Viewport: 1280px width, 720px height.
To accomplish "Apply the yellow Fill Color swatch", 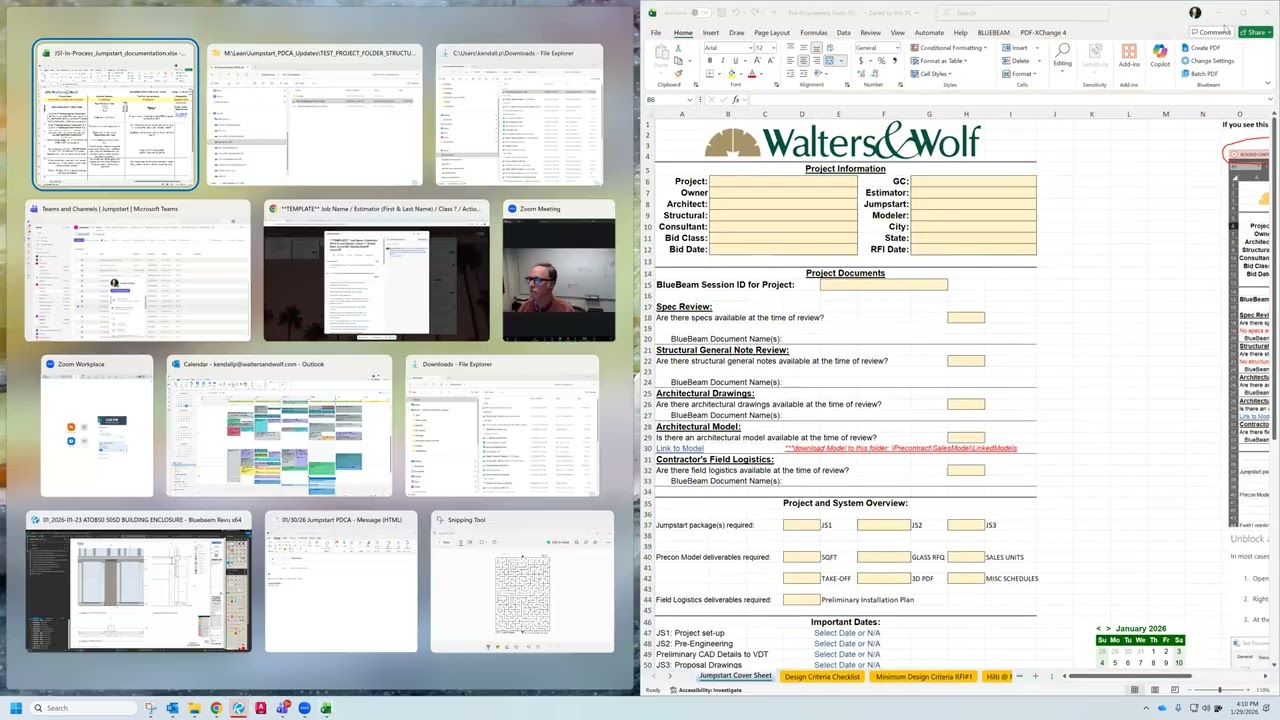I will pyautogui.click(x=731, y=74).
